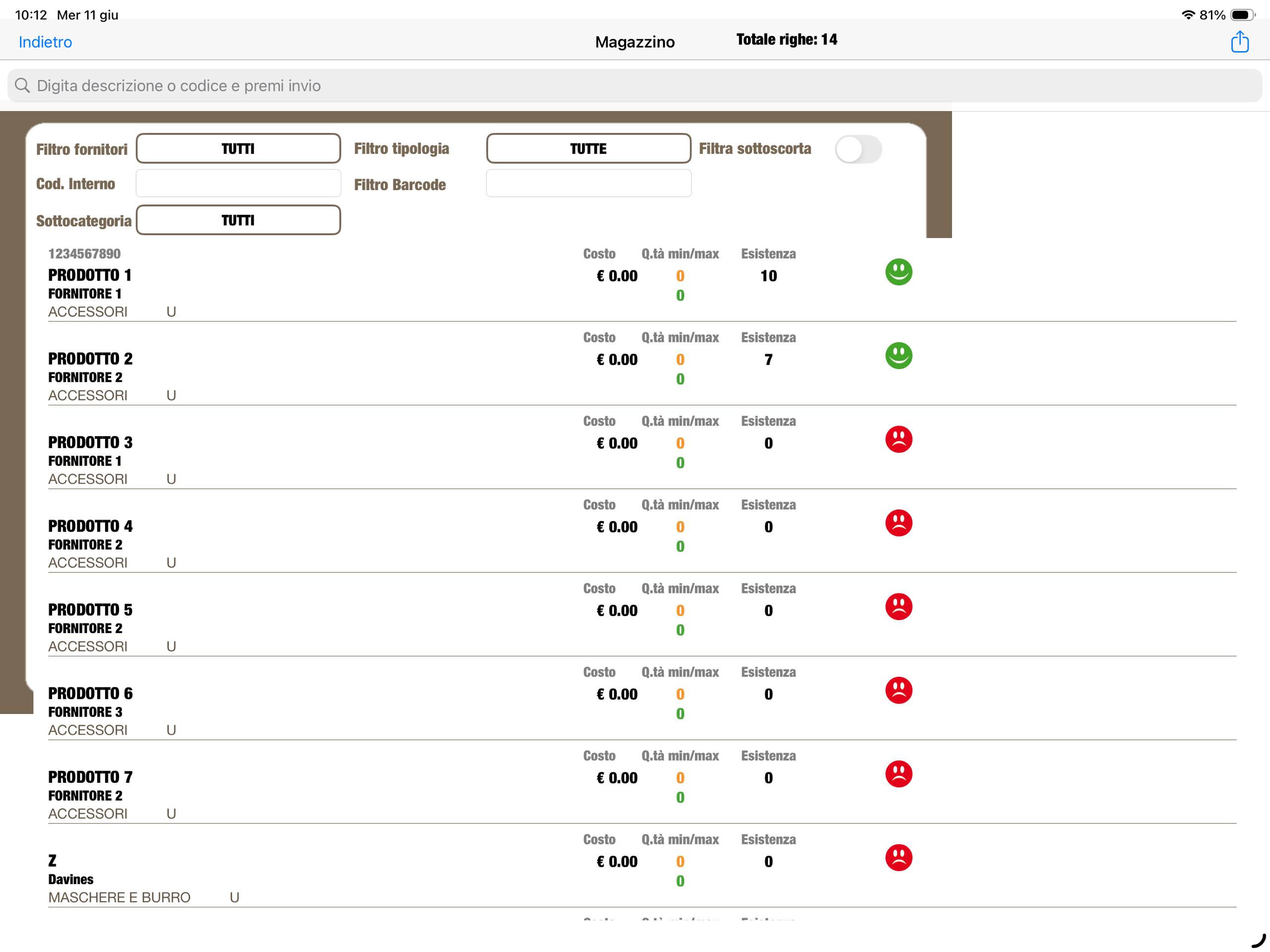Click the green smiley icon for PRODOTTO 2
Screen dimensions: 1270x952
coord(898,355)
